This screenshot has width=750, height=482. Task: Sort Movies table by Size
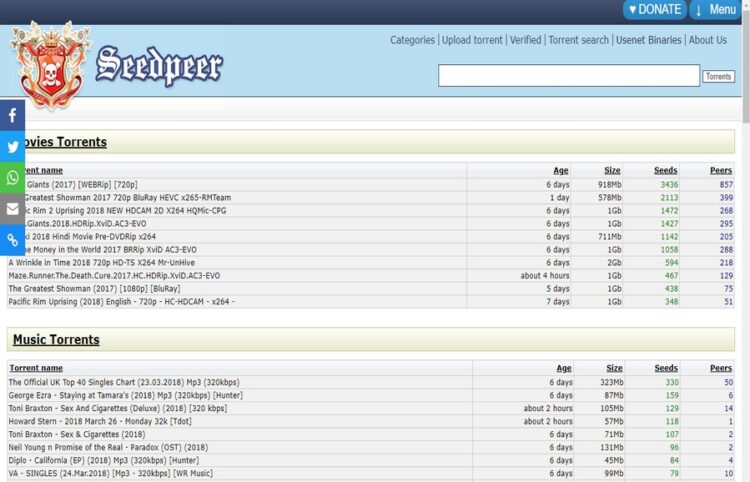[x=612, y=170]
